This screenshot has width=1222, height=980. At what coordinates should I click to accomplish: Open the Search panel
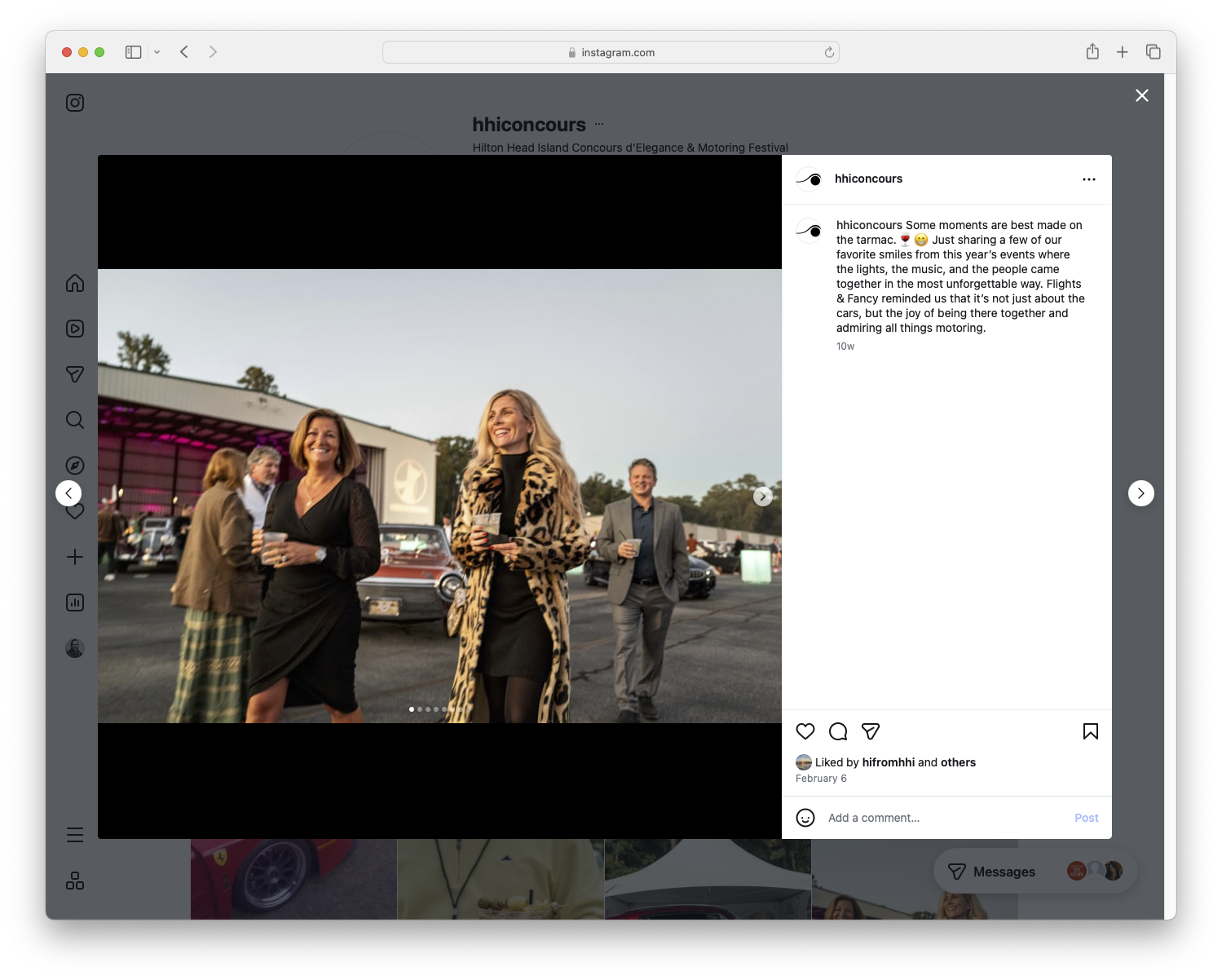coord(74,419)
